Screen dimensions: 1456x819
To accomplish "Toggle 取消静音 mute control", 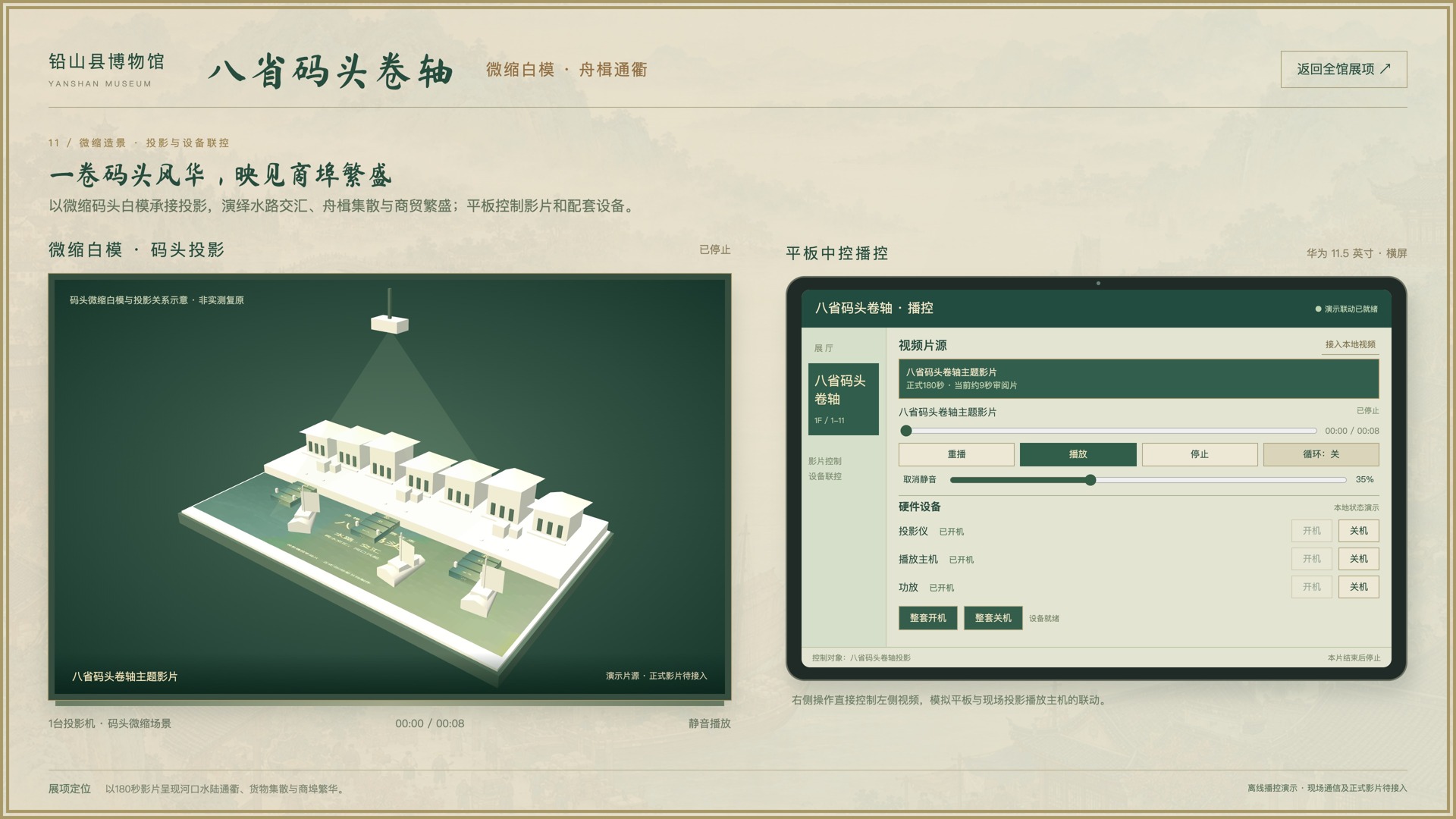I will tap(919, 479).
